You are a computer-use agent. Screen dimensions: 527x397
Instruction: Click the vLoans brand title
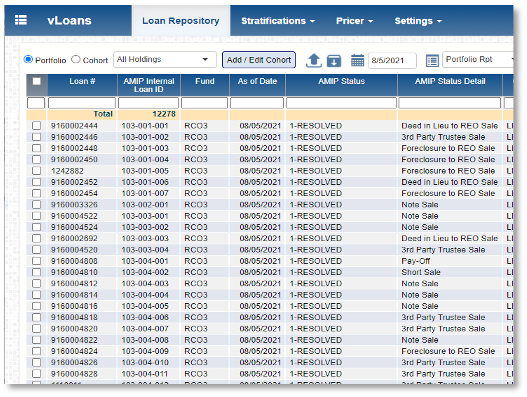click(69, 21)
